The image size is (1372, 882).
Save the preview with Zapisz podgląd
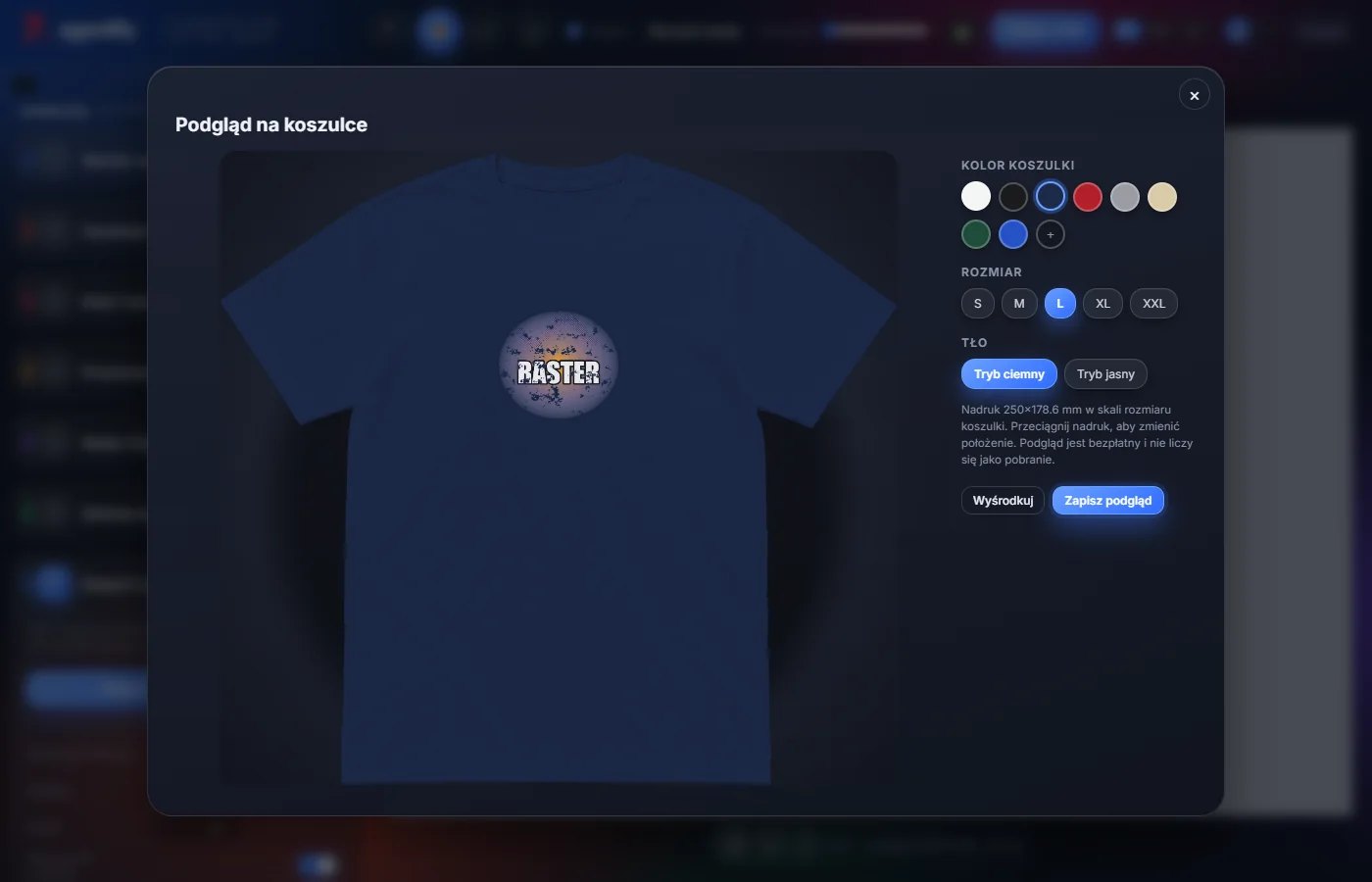tap(1108, 501)
